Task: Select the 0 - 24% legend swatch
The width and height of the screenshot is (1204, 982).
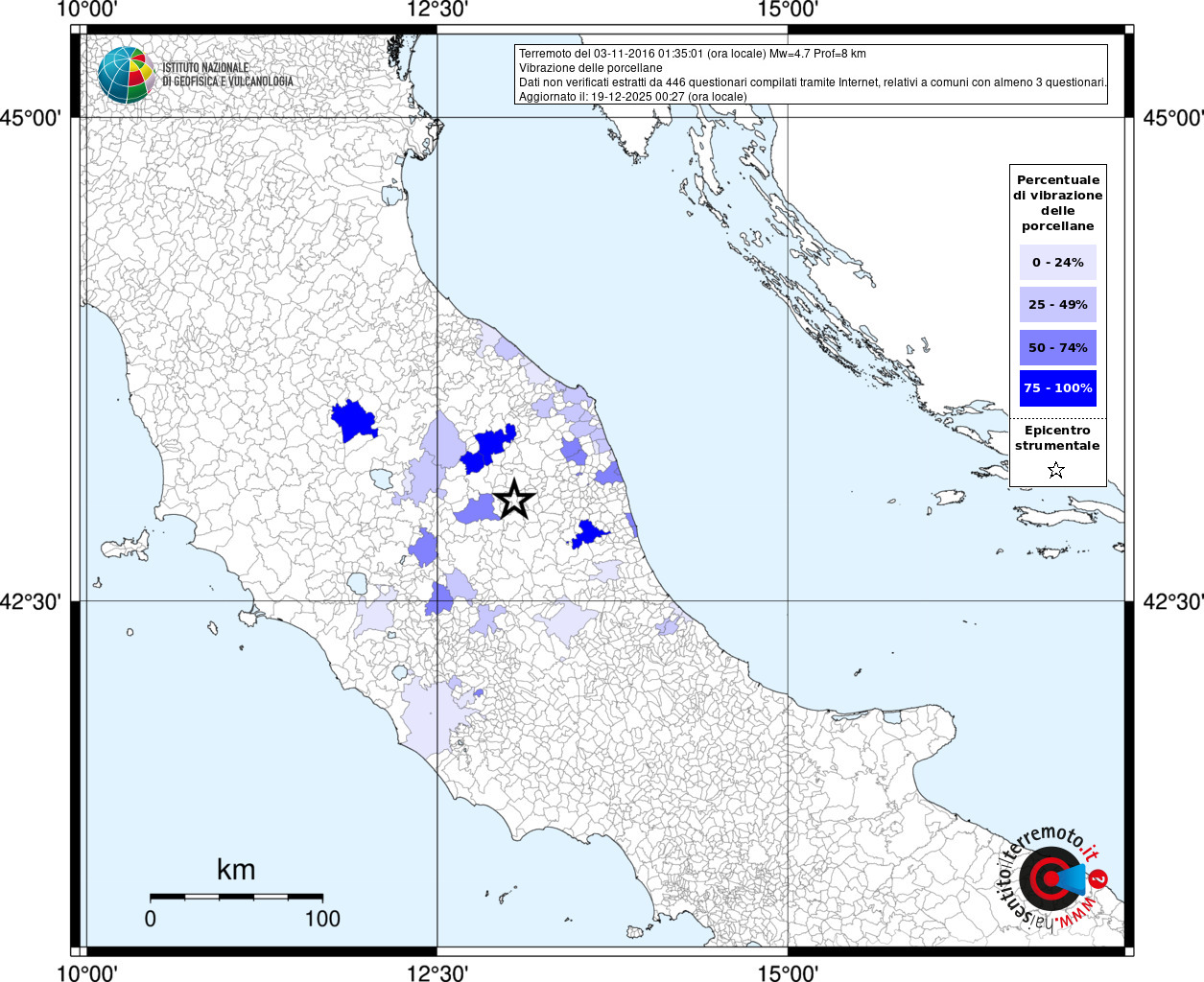Action: [x=1057, y=263]
